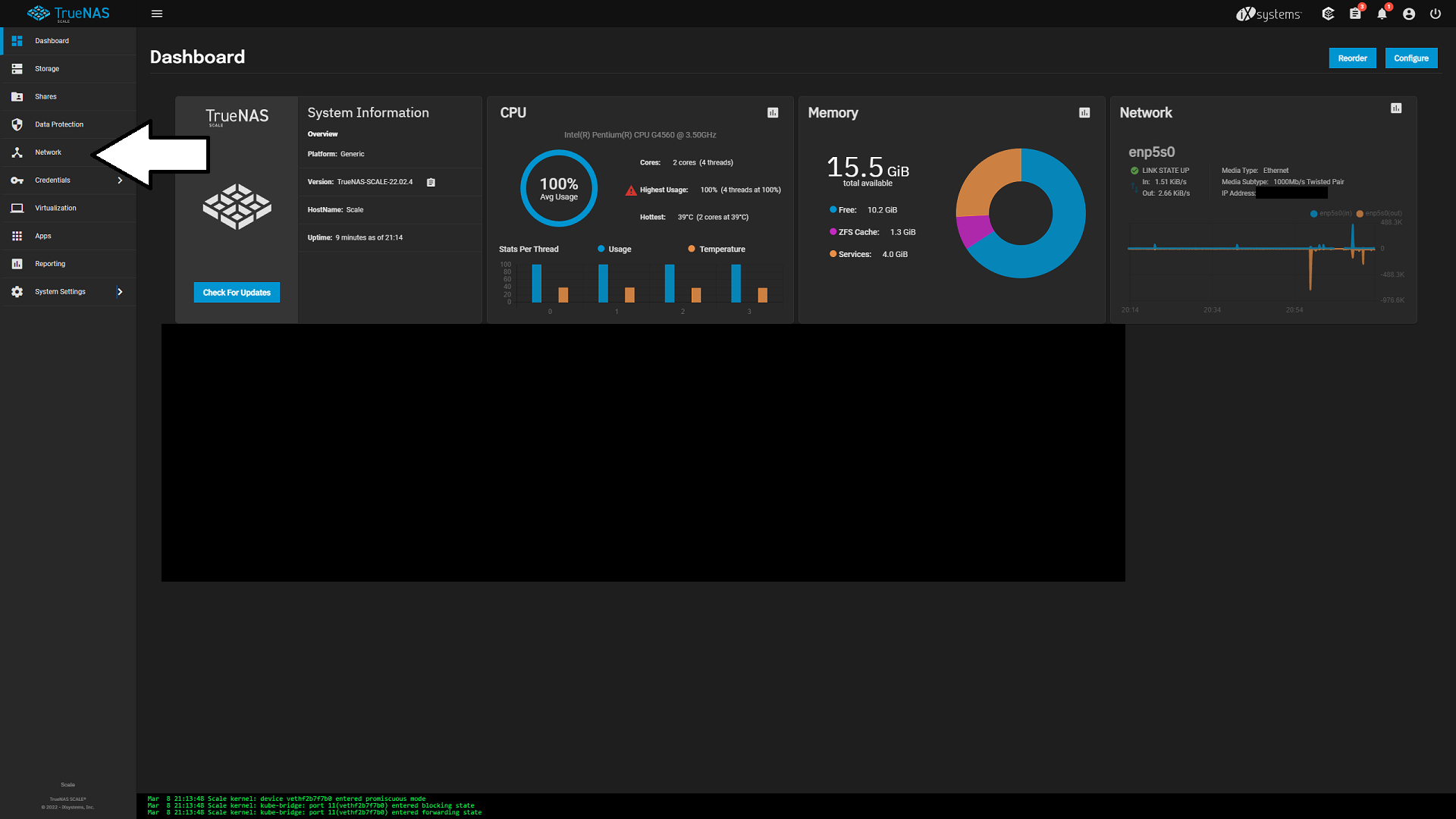This screenshot has height=819, width=1456.
Task: Click the "10.2 GiB" Free value
Action: point(882,210)
